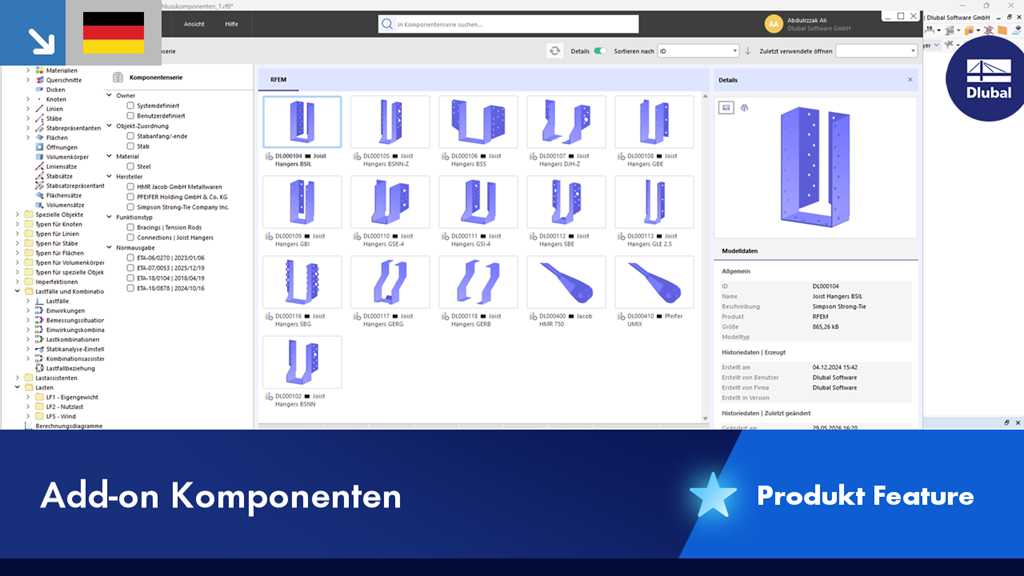
Task: Check the Steel material filter
Action: (x=131, y=167)
